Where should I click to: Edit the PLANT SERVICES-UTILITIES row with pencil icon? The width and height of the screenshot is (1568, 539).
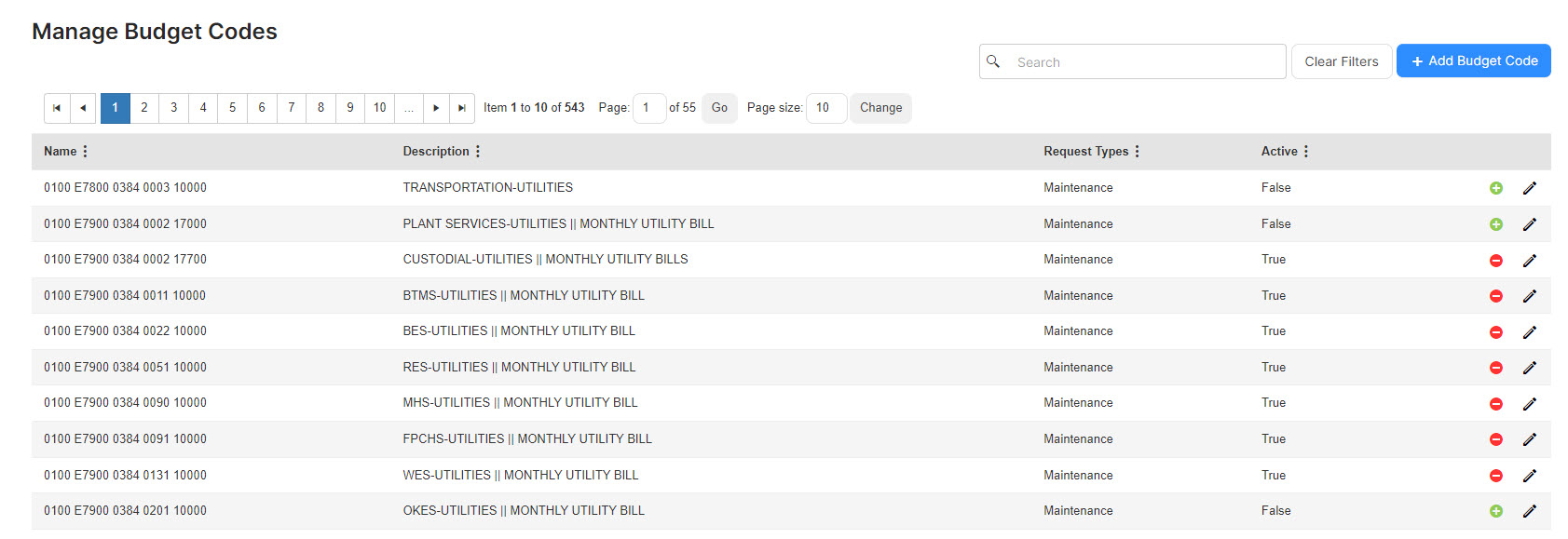pyautogui.click(x=1529, y=224)
